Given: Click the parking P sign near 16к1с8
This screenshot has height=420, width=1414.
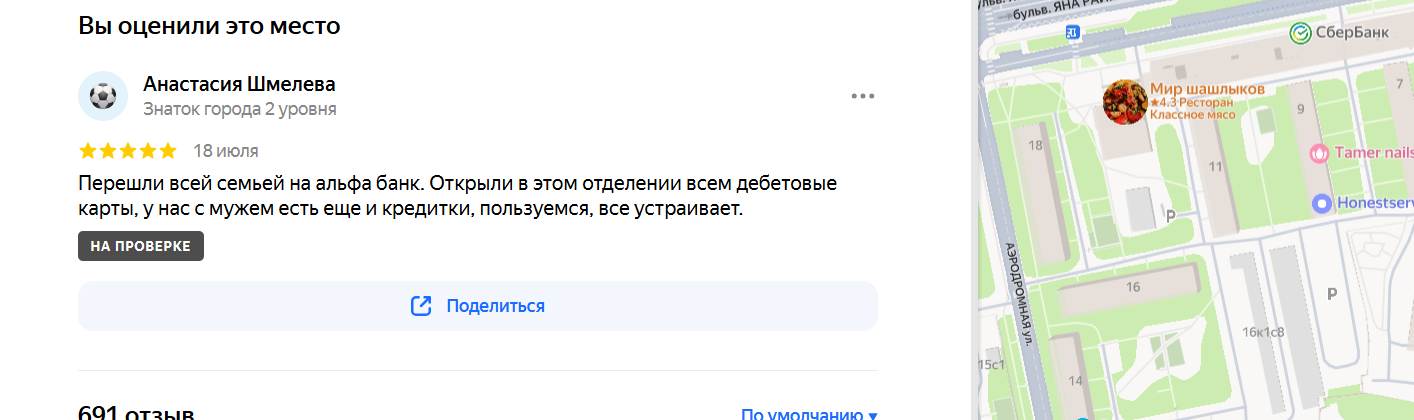Looking at the screenshot, I should point(1331,293).
